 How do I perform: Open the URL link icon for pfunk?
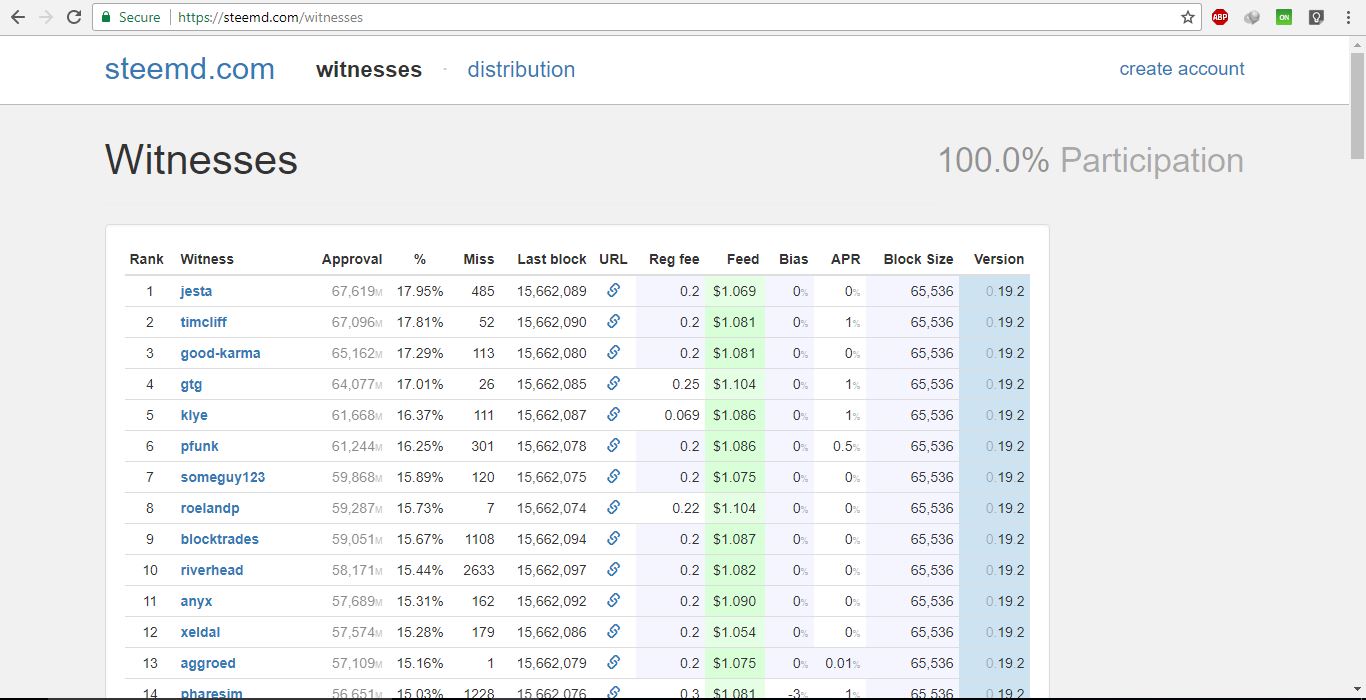coord(613,446)
